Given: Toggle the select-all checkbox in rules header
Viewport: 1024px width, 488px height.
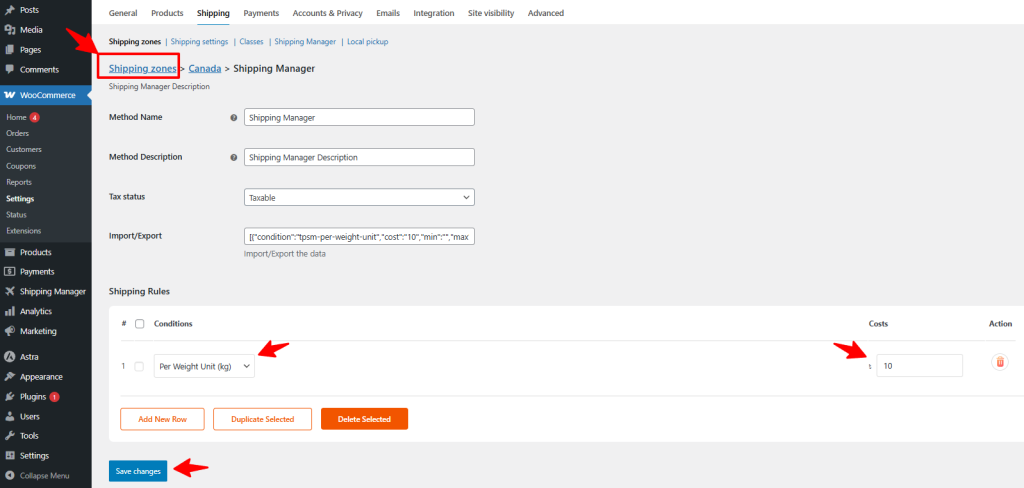Looking at the screenshot, I should point(139,323).
